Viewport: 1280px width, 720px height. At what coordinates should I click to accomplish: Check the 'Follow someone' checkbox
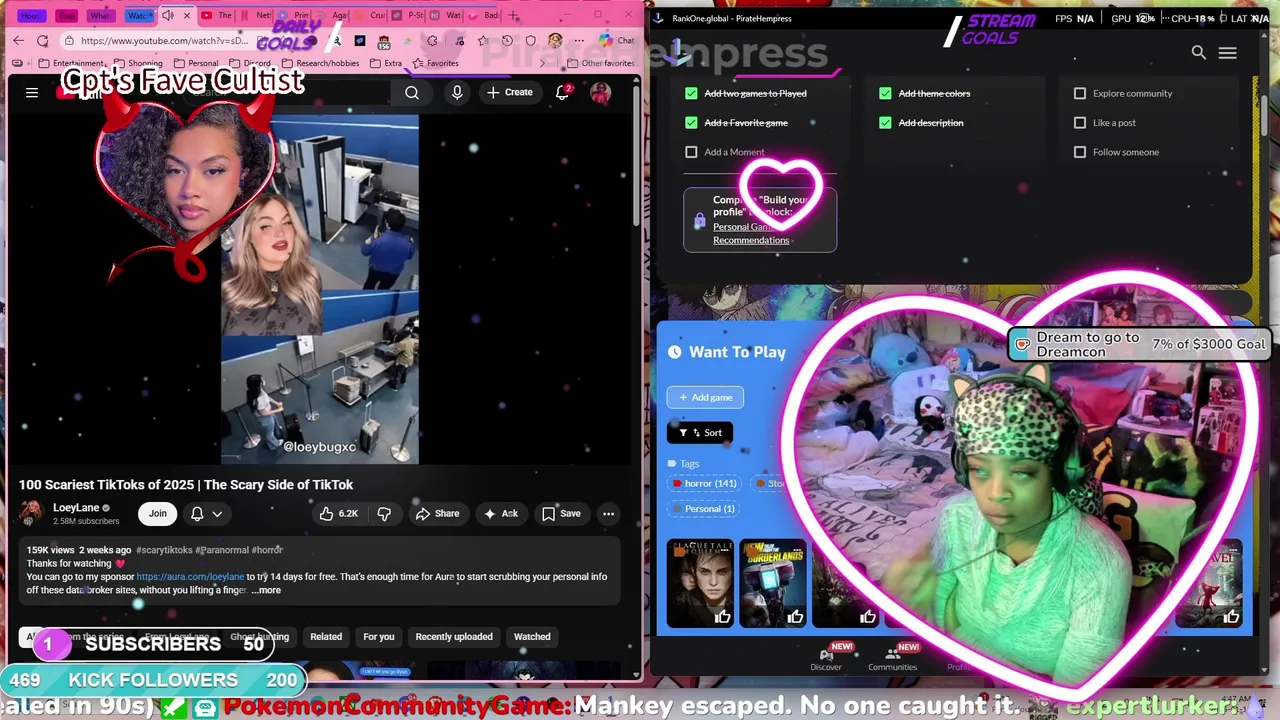click(x=1080, y=152)
